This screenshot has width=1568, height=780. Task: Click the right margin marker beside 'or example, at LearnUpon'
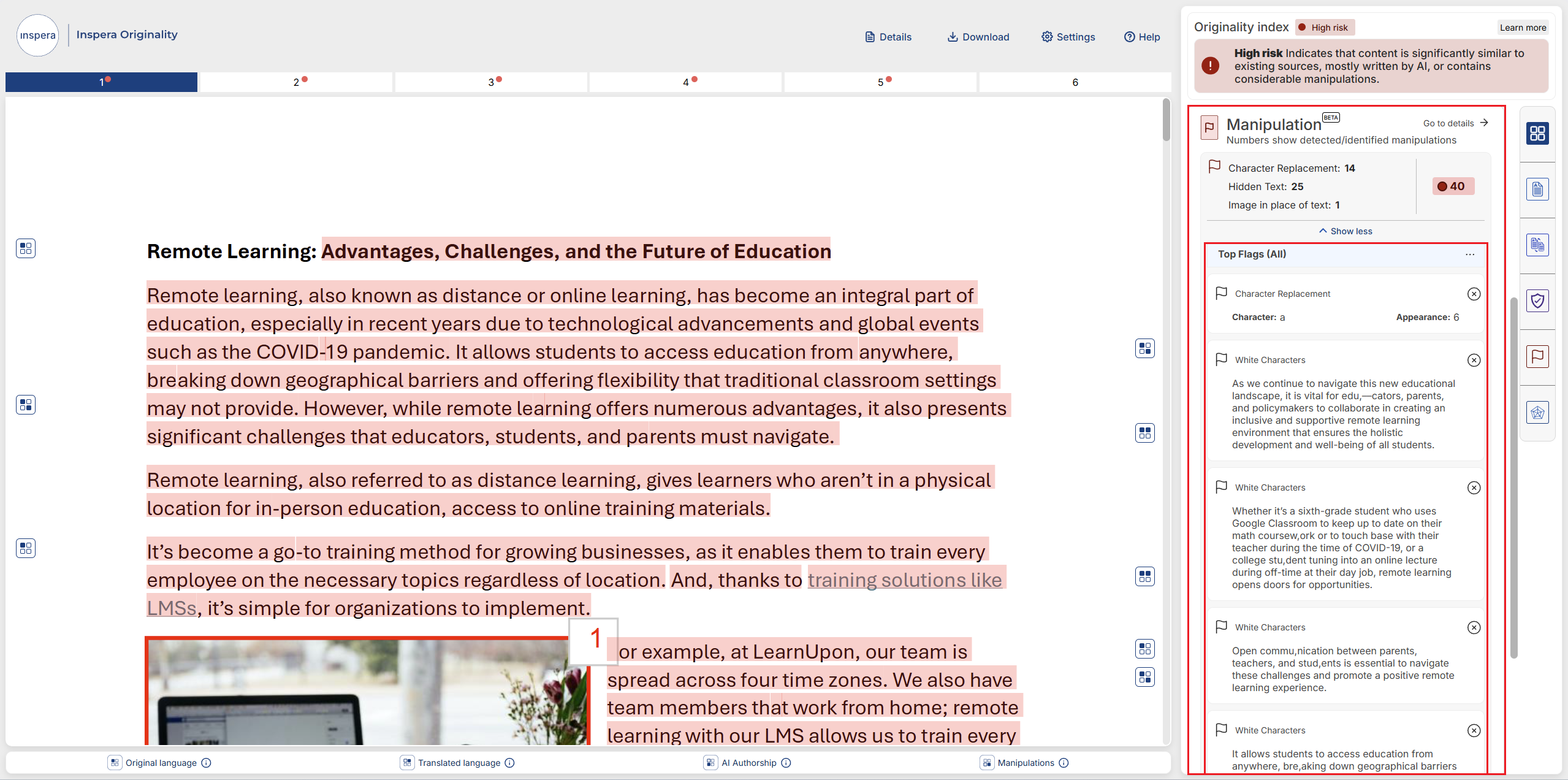[1145, 649]
